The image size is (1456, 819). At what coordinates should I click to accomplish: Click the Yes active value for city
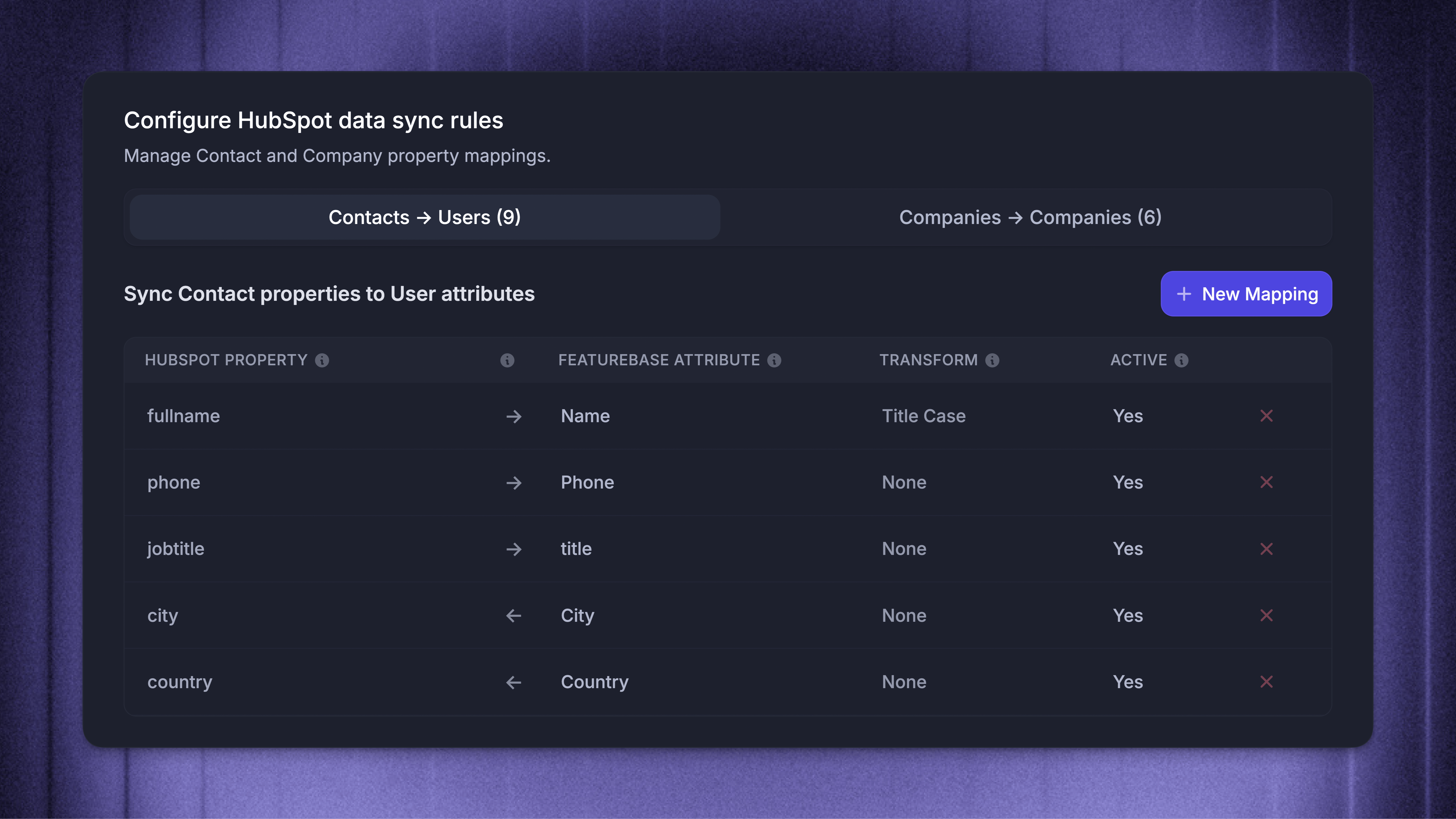point(1128,616)
